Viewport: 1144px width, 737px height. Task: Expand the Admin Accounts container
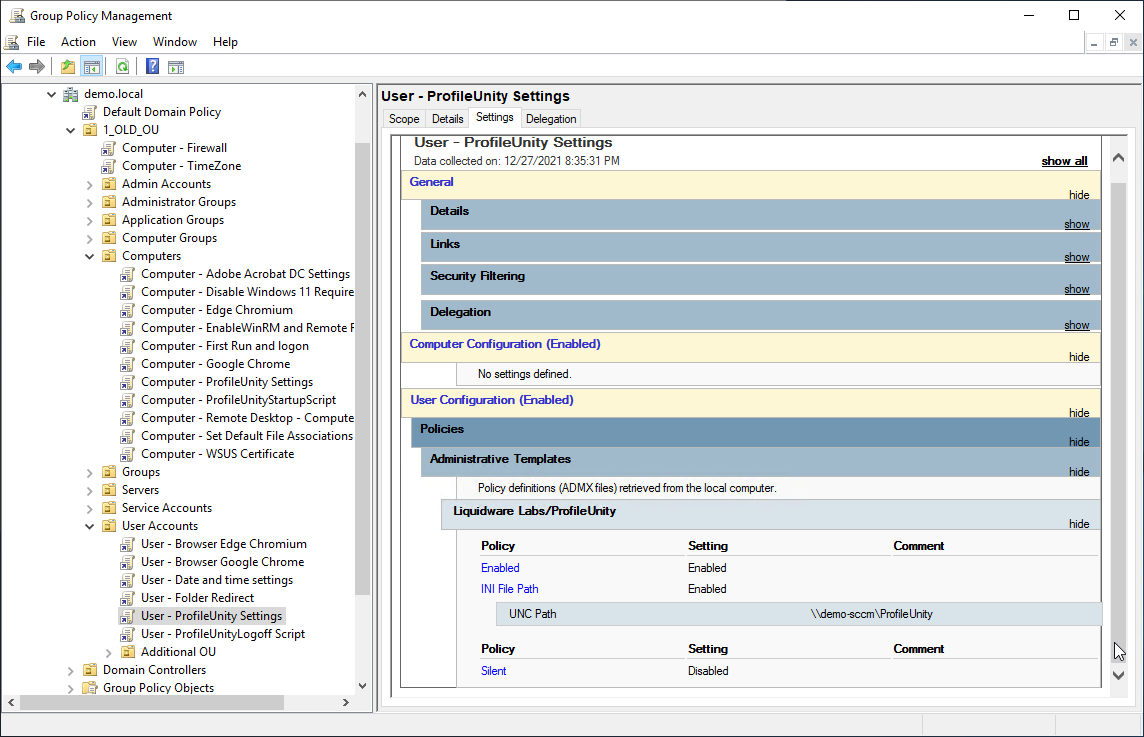click(x=89, y=183)
